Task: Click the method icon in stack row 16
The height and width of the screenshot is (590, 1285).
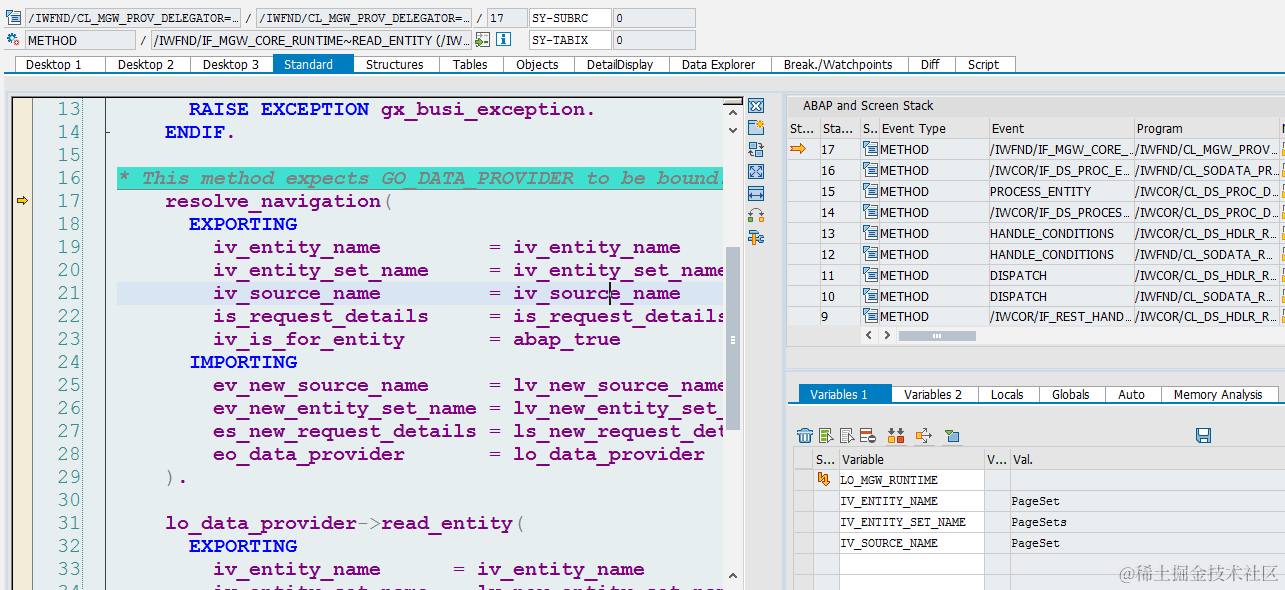Action: pyautogui.click(x=871, y=170)
